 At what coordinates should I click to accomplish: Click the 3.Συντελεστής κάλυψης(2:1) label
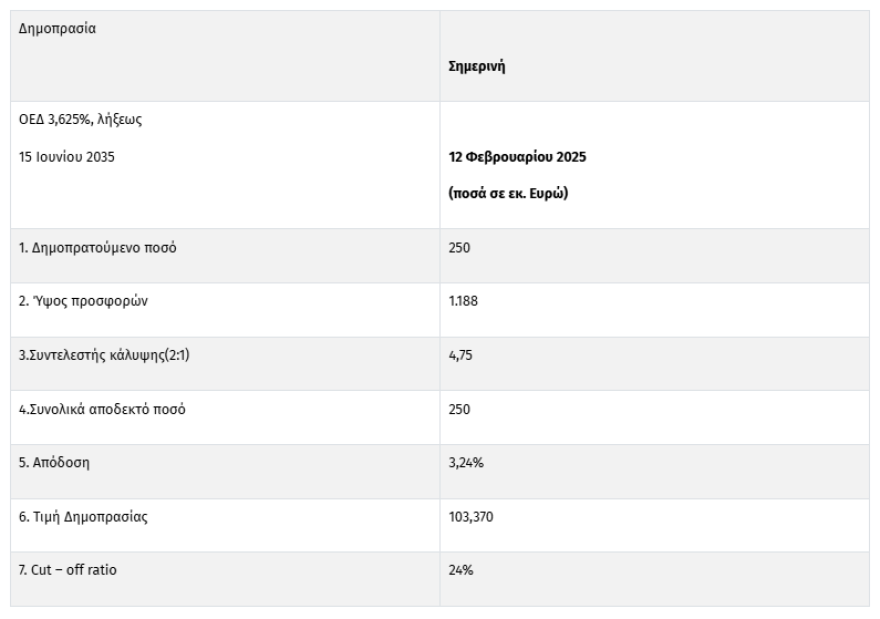coord(105,356)
